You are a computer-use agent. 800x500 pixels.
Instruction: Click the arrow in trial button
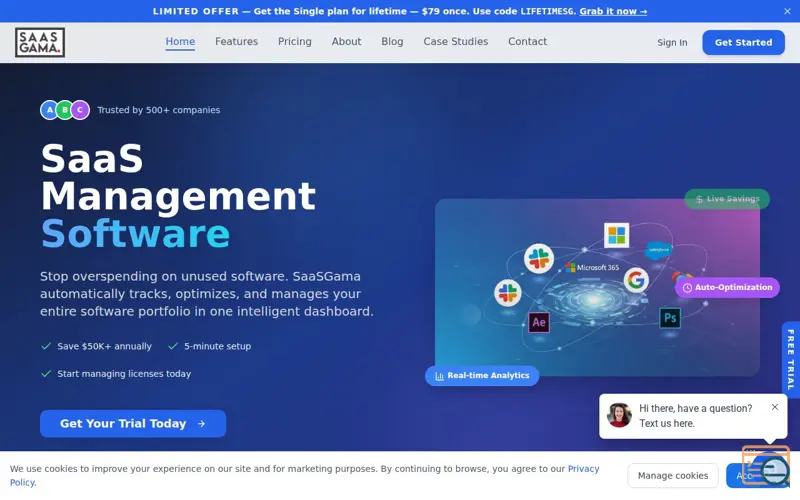click(201, 423)
